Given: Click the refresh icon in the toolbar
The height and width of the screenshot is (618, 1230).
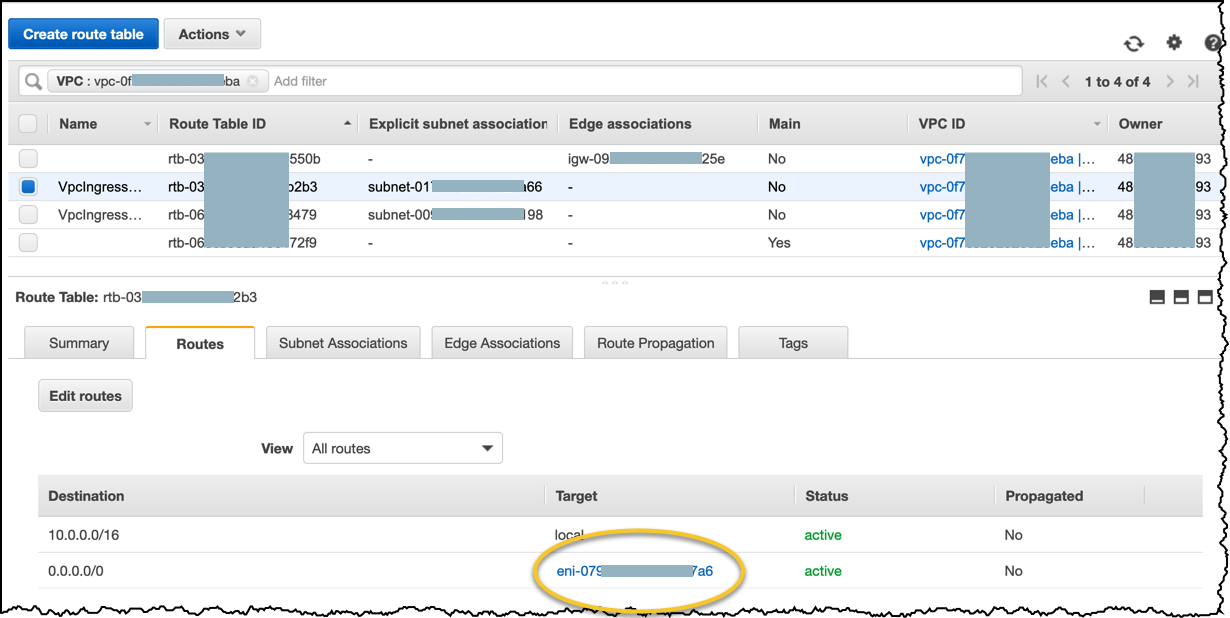Looking at the screenshot, I should 1134,44.
